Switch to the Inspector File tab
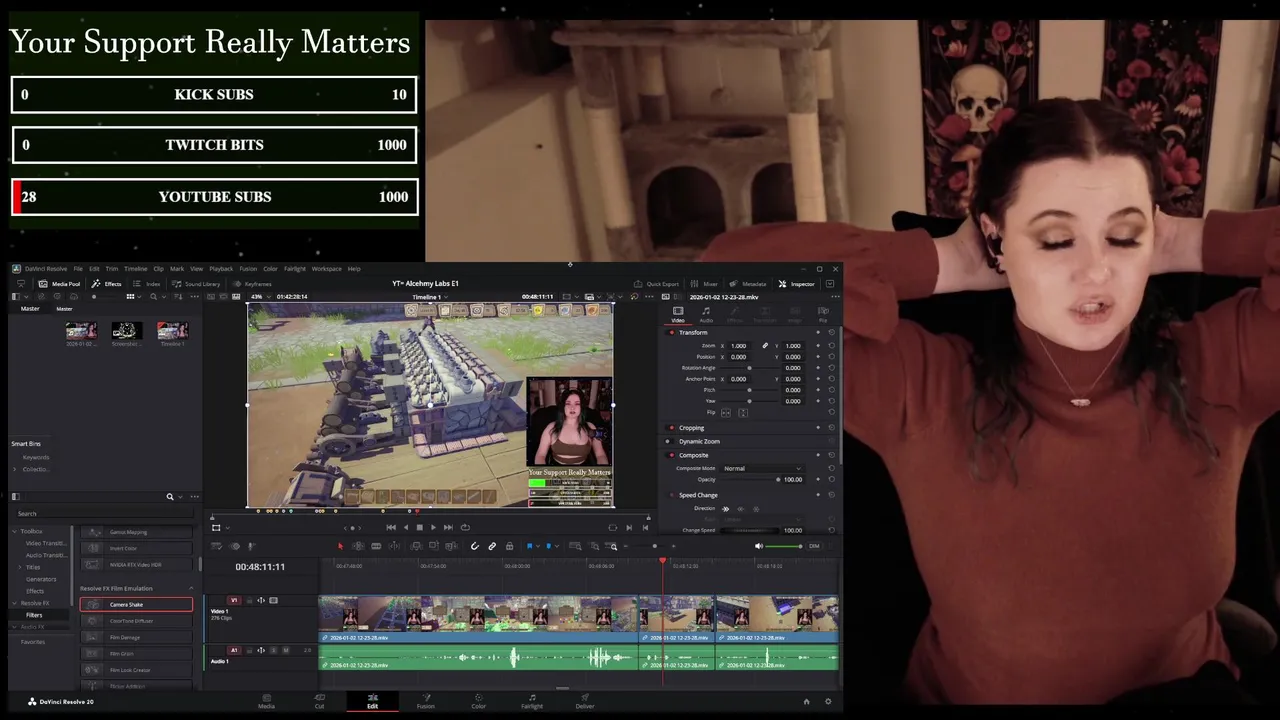This screenshot has width=1280, height=720. 823,315
